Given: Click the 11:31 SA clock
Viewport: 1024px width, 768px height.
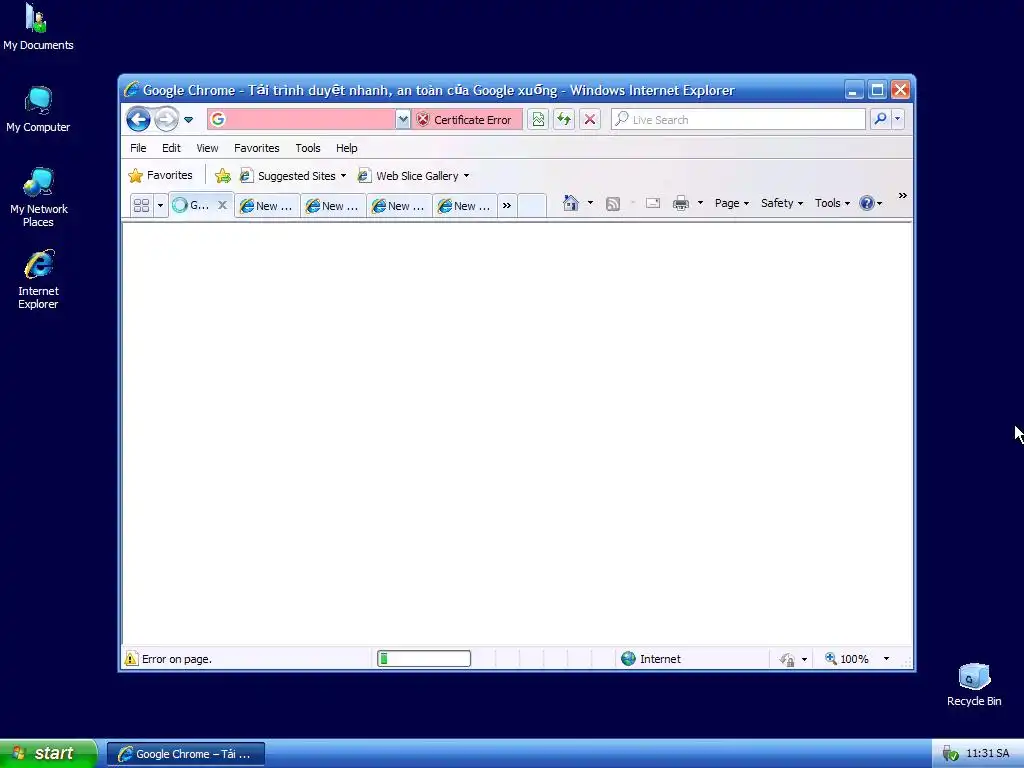Looking at the screenshot, I should coord(987,754).
